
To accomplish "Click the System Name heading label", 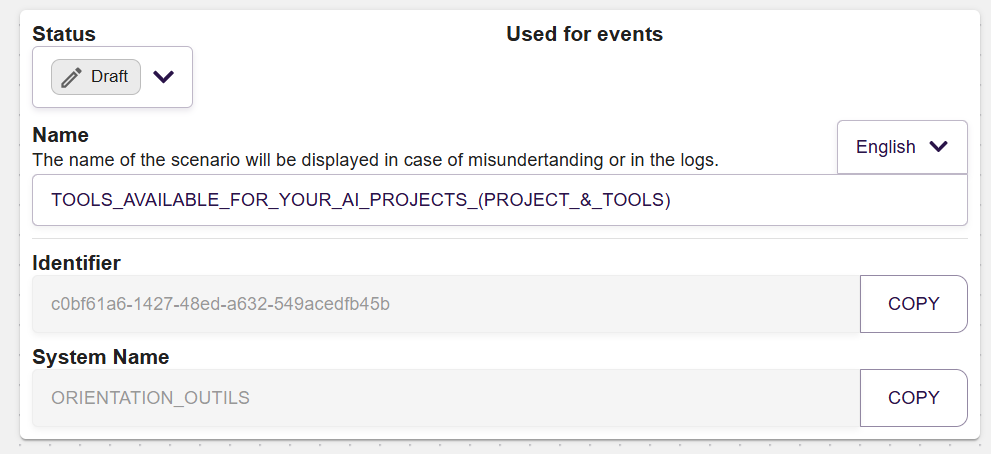I will pos(100,357).
